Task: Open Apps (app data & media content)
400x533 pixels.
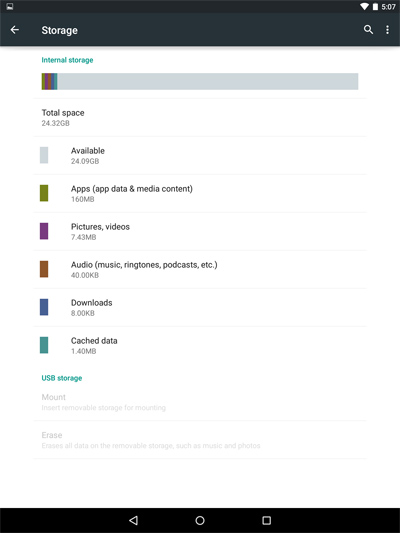Action: pyautogui.click(x=200, y=194)
